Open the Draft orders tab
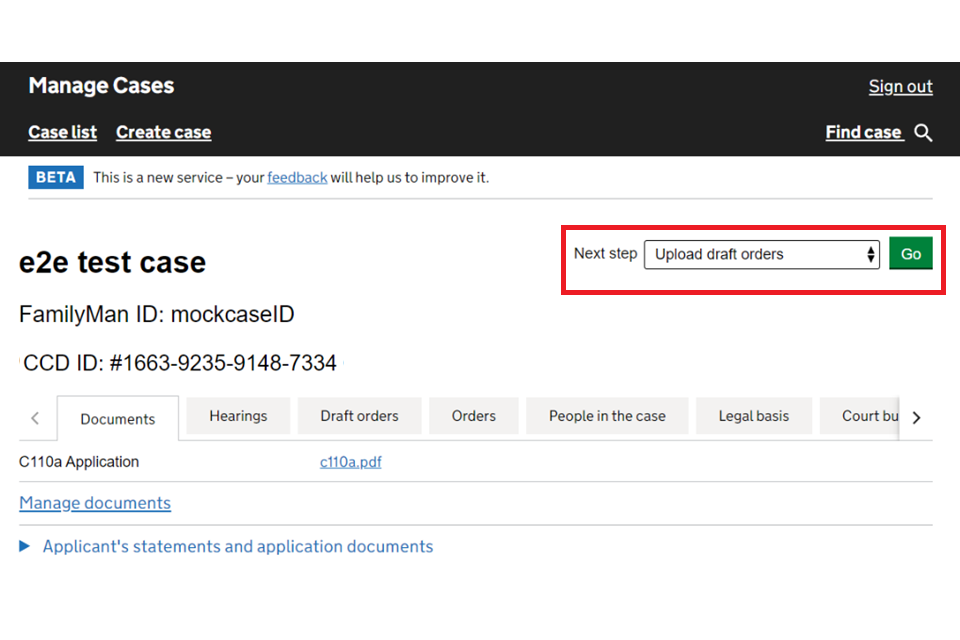Screen dimensions: 960x640 tap(359, 415)
